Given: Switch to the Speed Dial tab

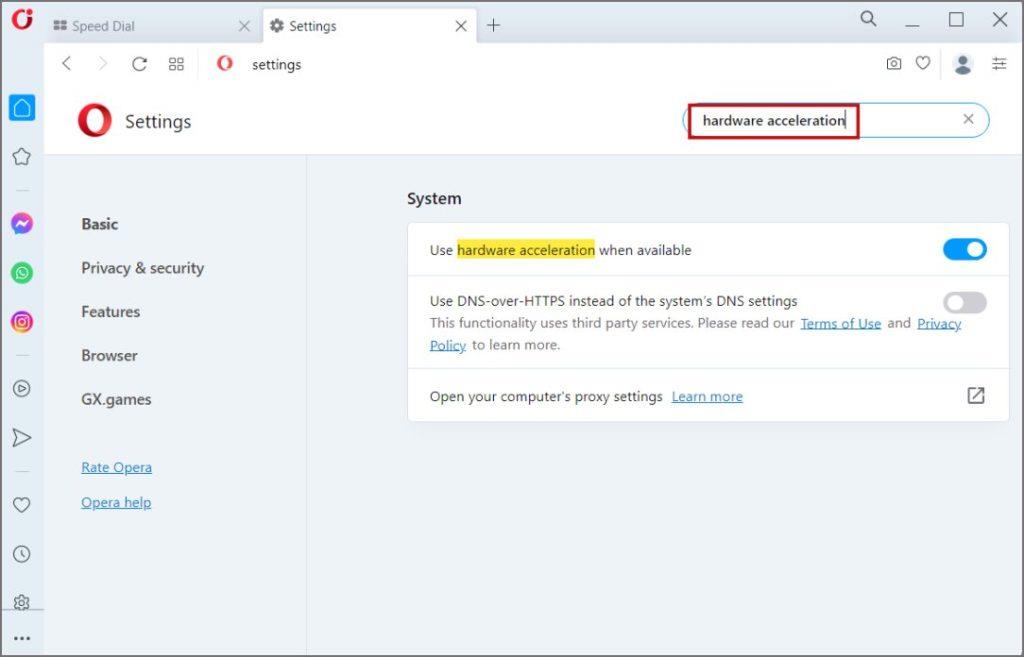Looking at the screenshot, I should coord(153,26).
